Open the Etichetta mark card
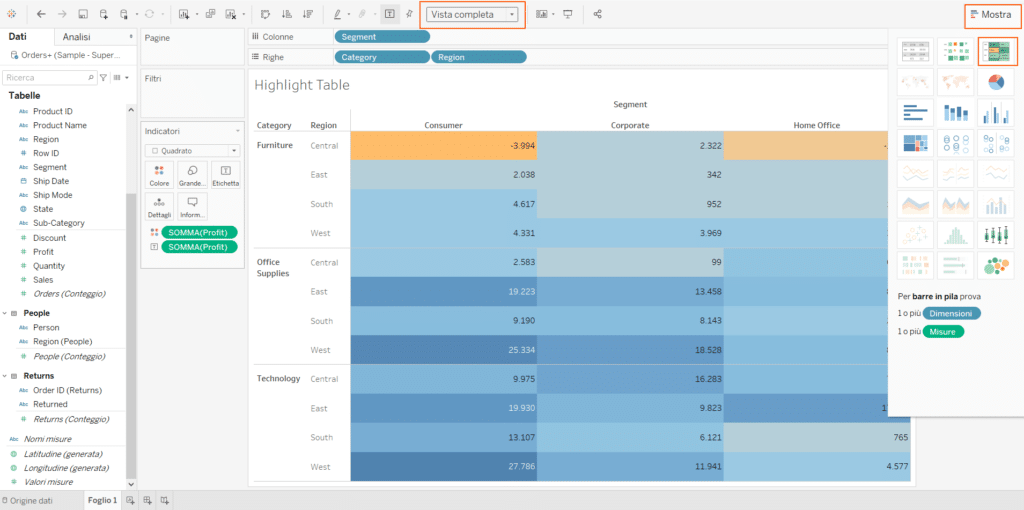The height and width of the screenshot is (510, 1024). [x=225, y=176]
